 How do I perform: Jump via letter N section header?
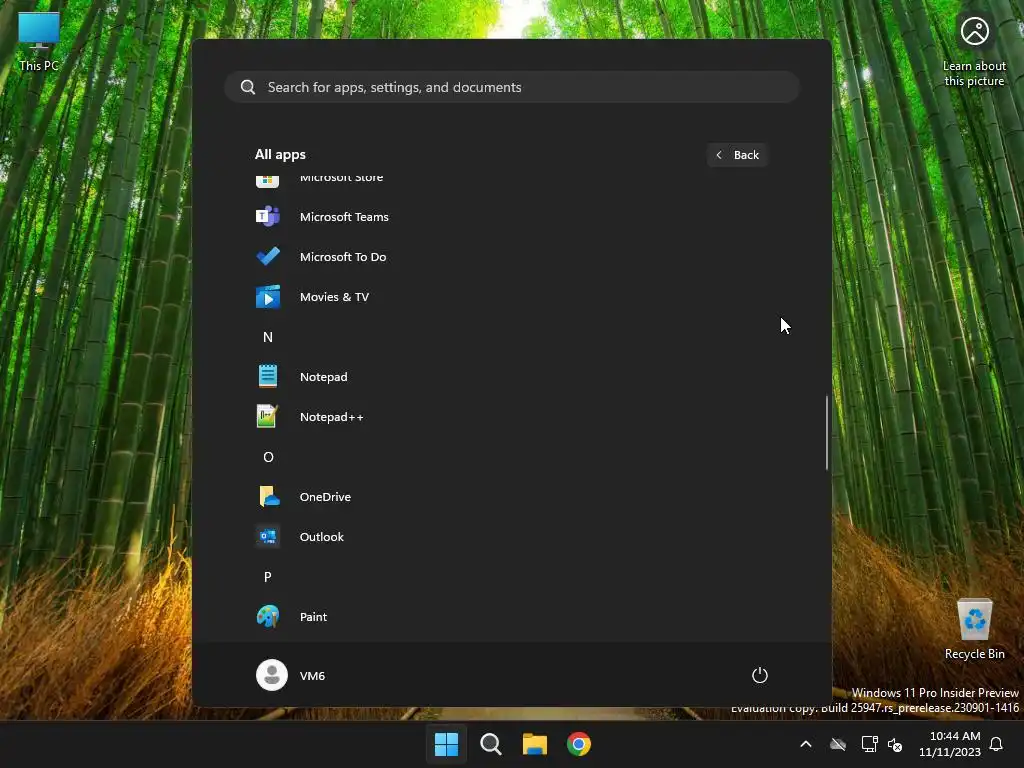click(x=268, y=337)
